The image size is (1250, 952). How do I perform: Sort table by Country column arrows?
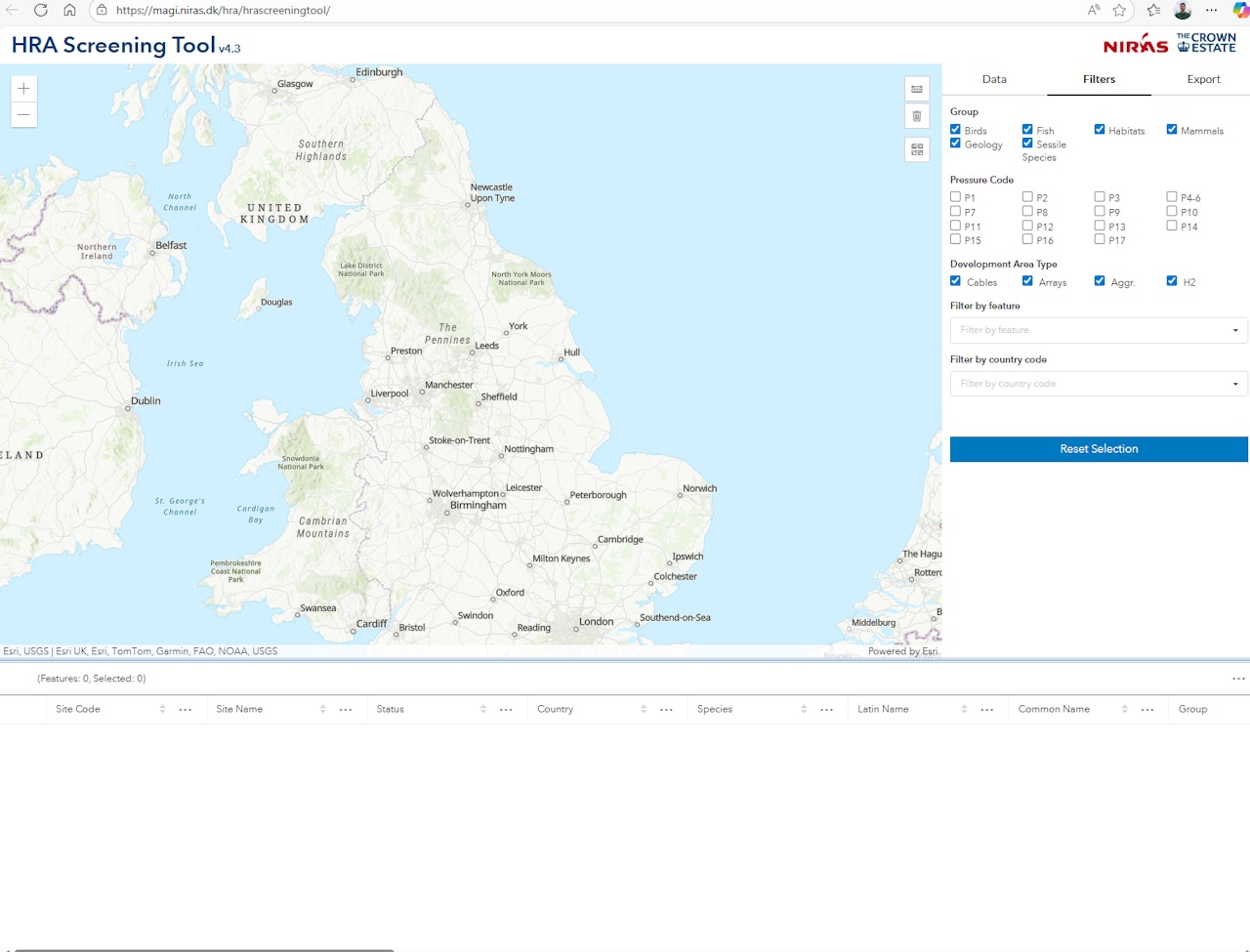tap(644, 710)
